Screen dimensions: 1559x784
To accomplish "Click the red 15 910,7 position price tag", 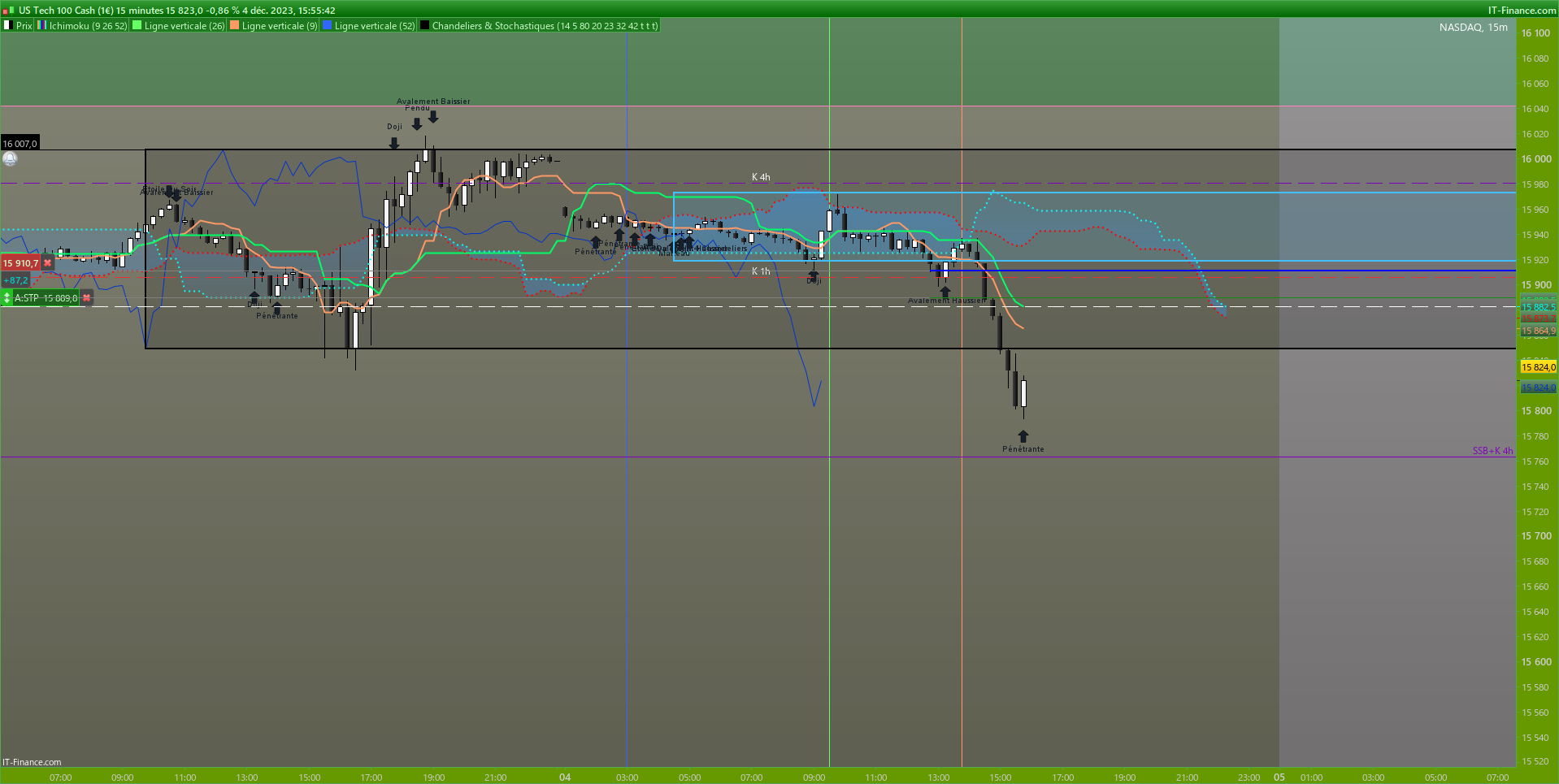I will point(20,263).
